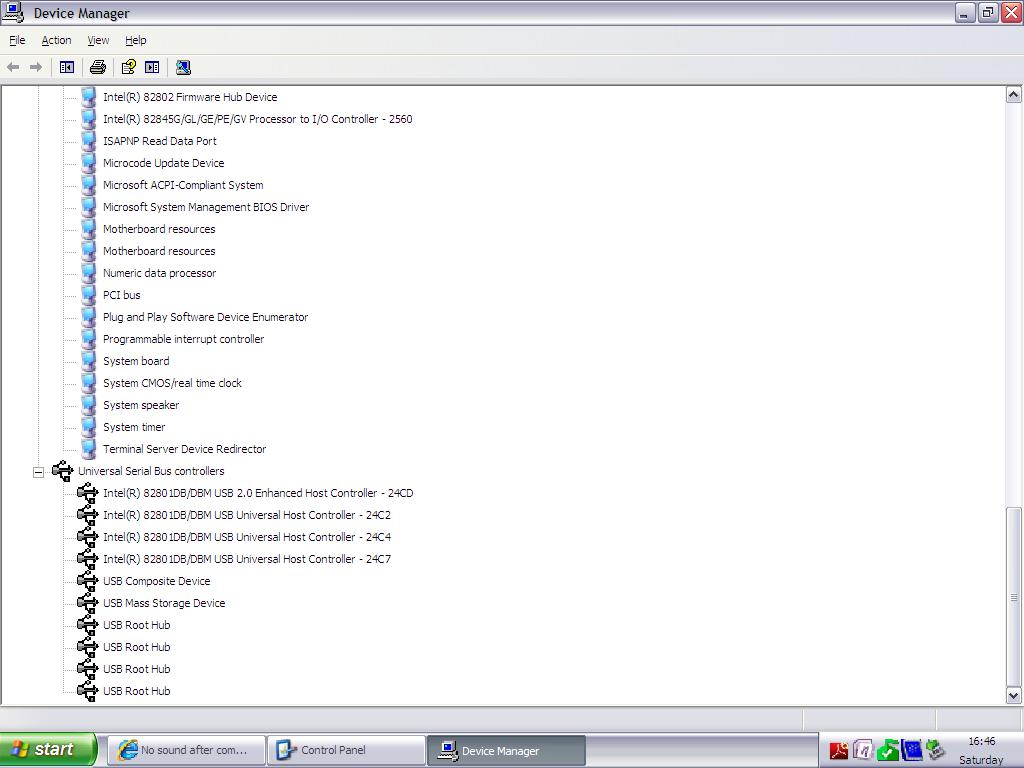This screenshot has height=768, width=1024.
Task: Select System CMOS/real time clock
Action: [x=172, y=383]
